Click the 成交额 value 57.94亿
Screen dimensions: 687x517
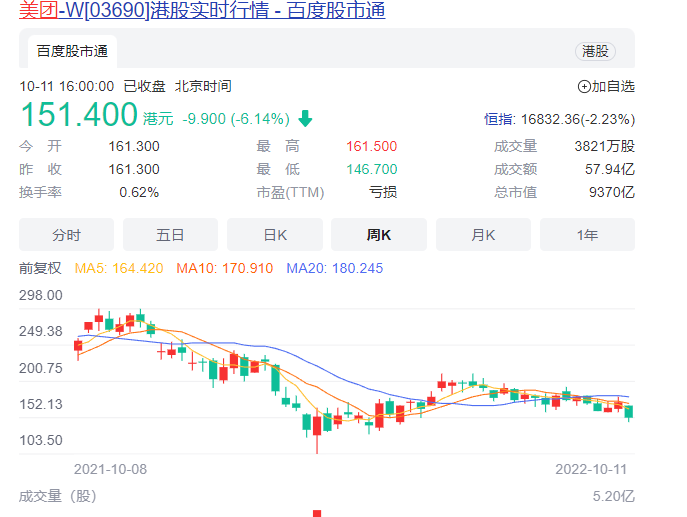pos(610,169)
